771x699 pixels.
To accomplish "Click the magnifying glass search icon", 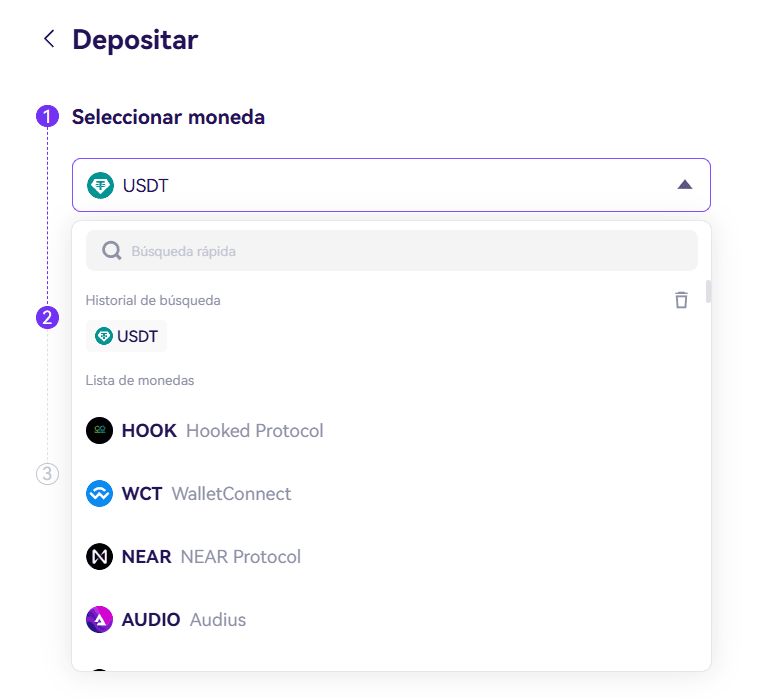I will pos(112,251).
